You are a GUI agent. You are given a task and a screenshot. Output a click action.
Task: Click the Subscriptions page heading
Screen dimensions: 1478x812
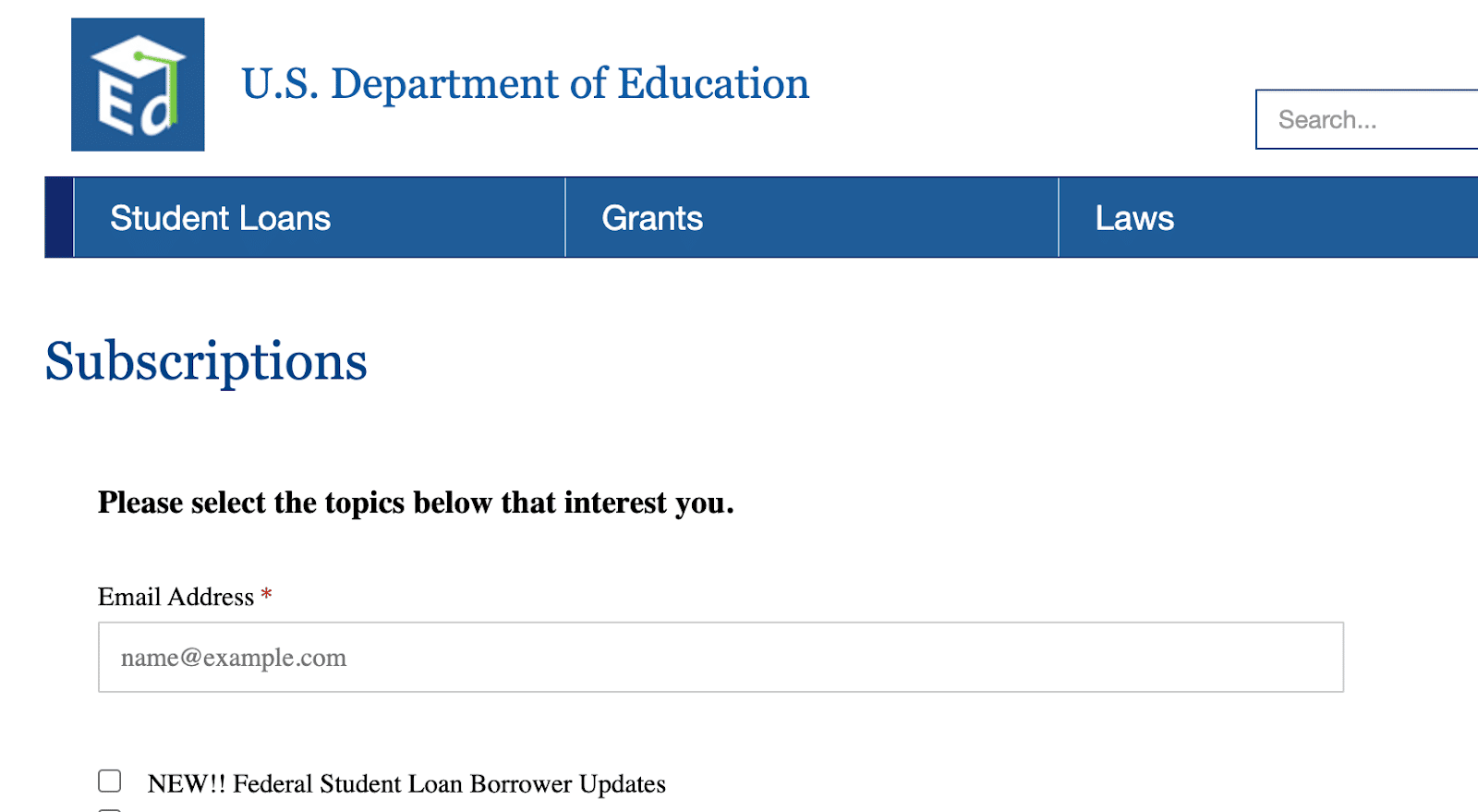pyautogui.click(x=206, y=361)
